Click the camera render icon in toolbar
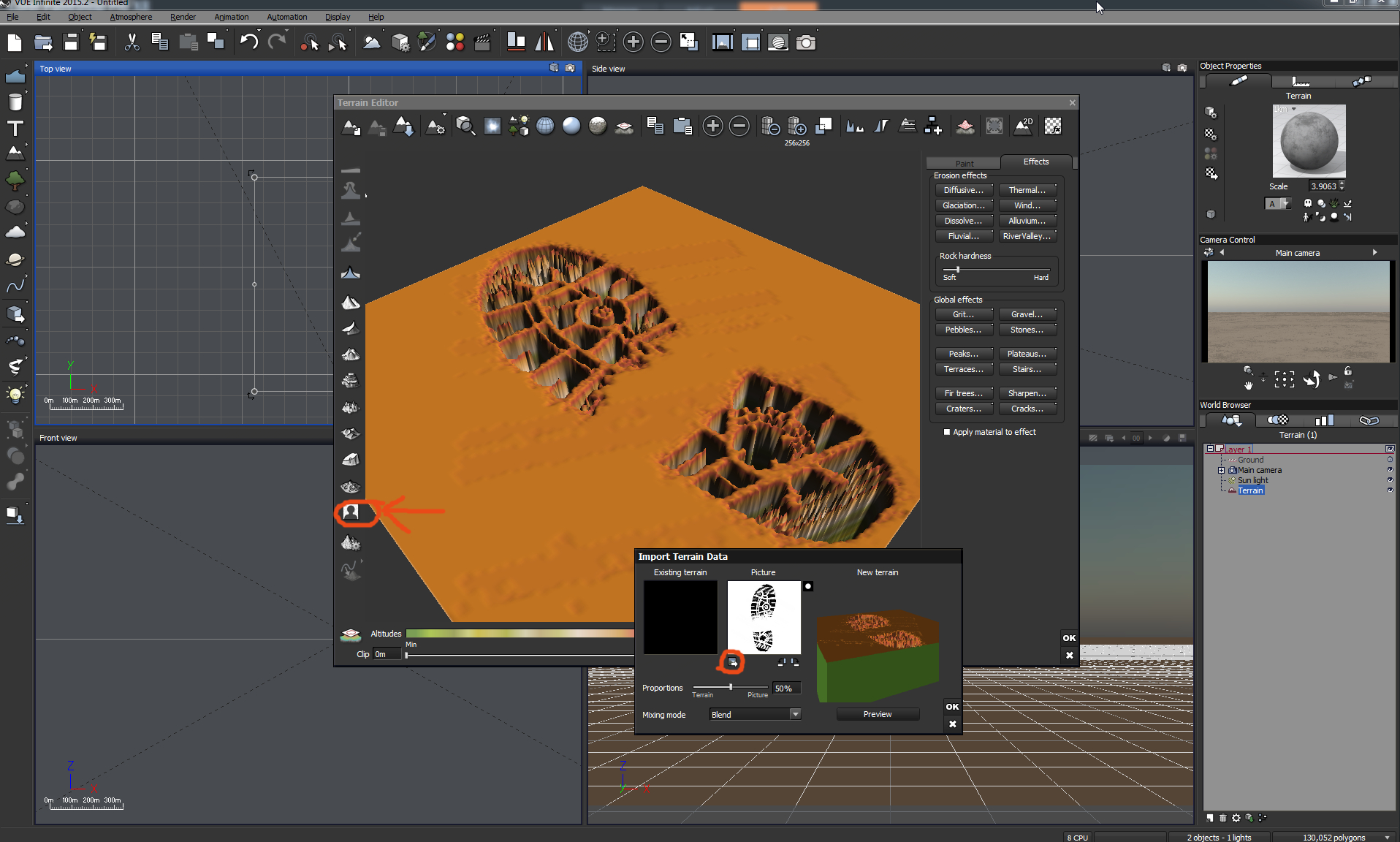 click(805, 42)
